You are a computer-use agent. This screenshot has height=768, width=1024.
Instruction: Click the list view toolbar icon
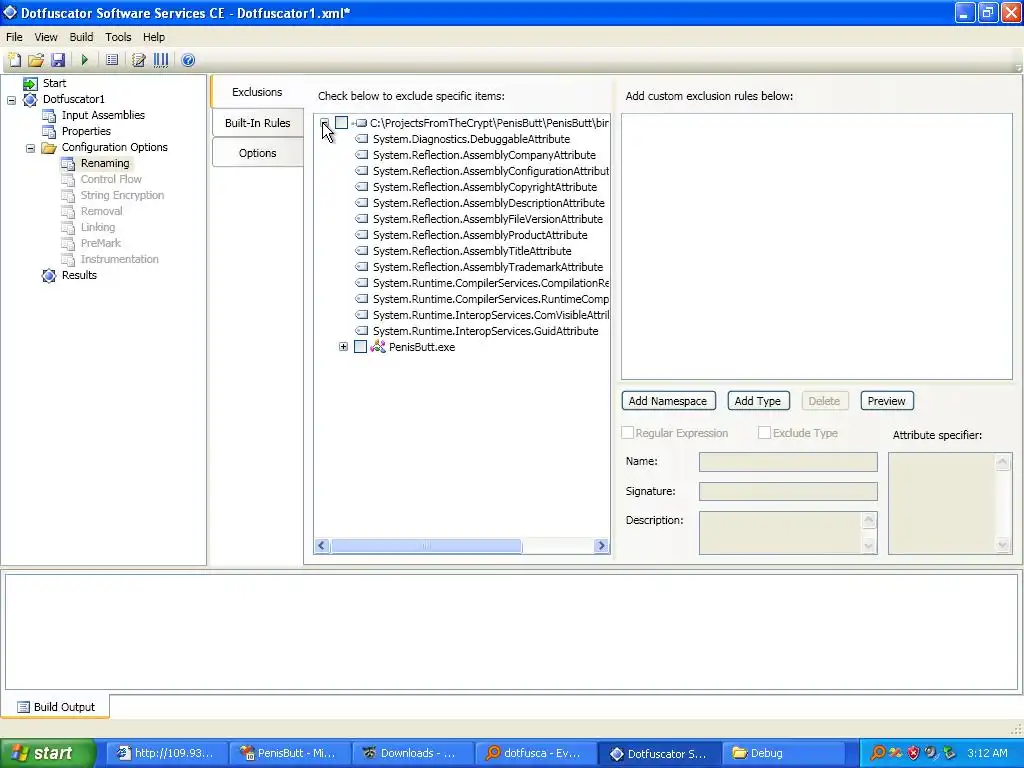(x=112, y=60)
